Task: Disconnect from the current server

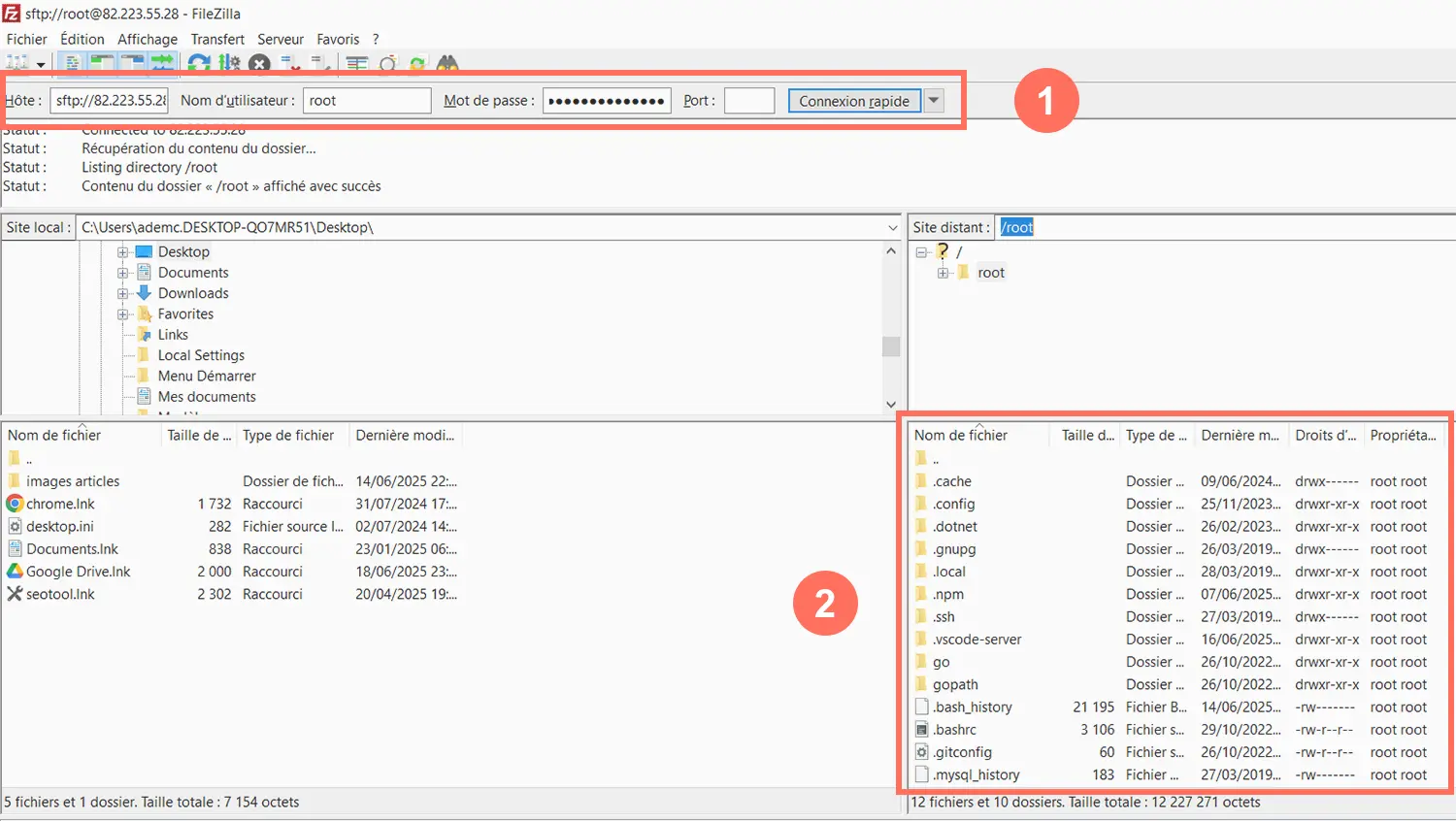Action: click(290, 63)
